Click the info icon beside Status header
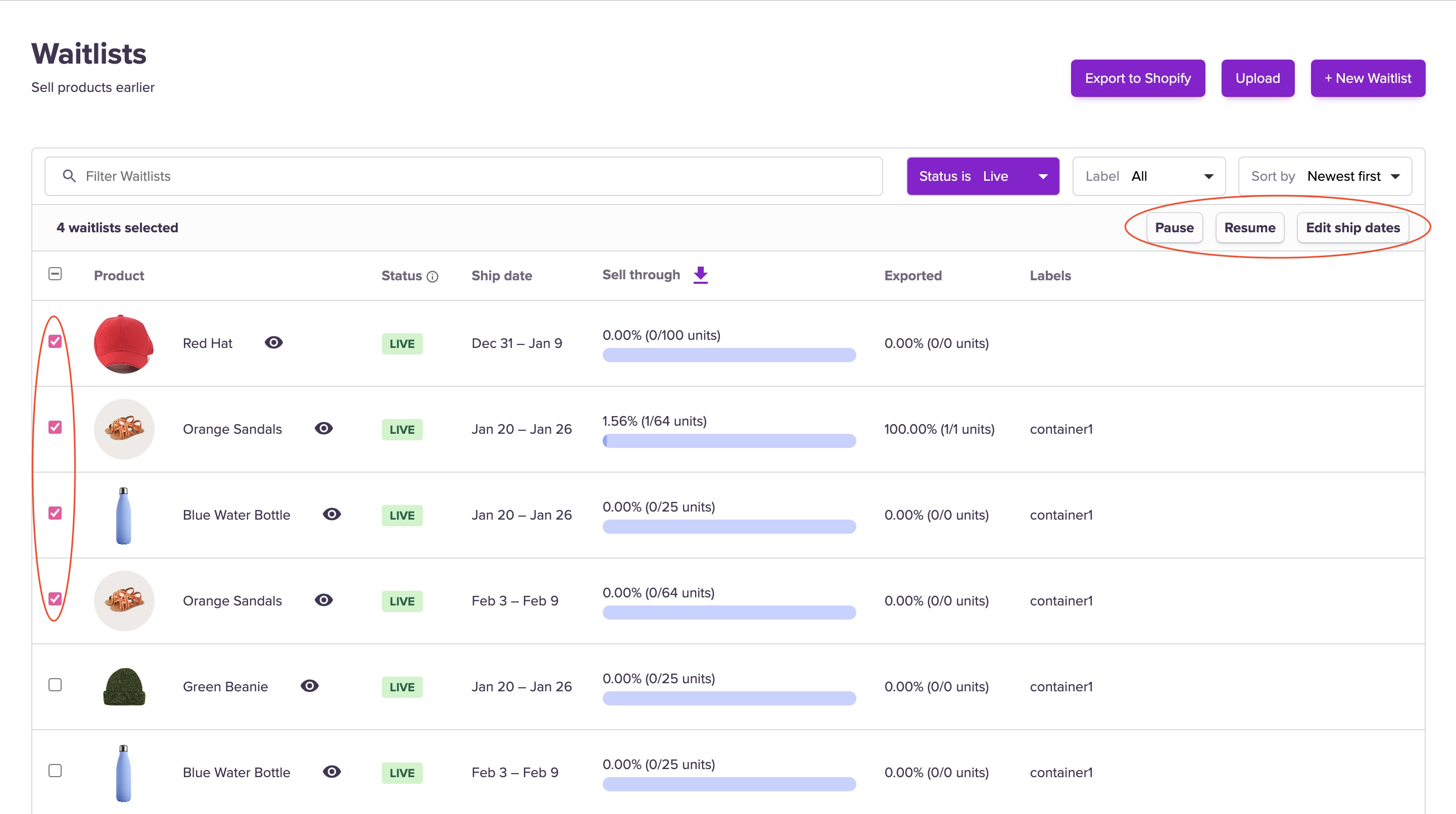Screen dimensions: 1456x814 432,276
